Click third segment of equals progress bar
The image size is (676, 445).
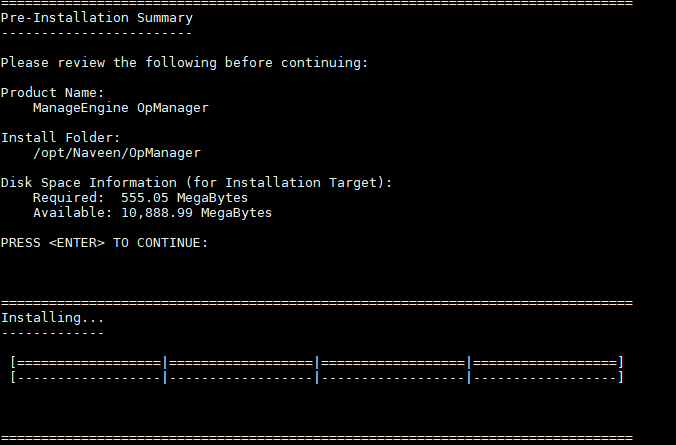[x=393, y=363]
